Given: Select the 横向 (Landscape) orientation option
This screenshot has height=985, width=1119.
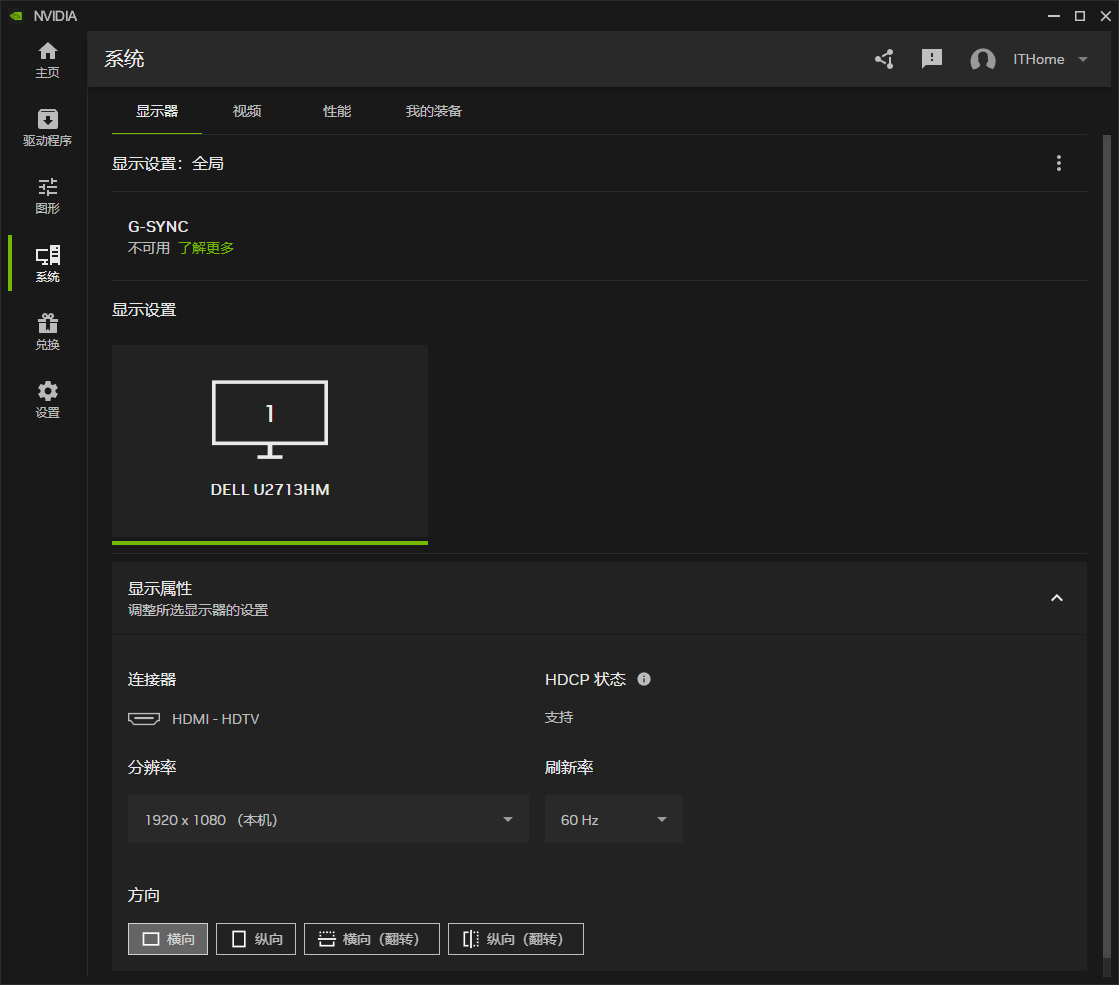Looking at the screenshot, I should click(167, 938).
